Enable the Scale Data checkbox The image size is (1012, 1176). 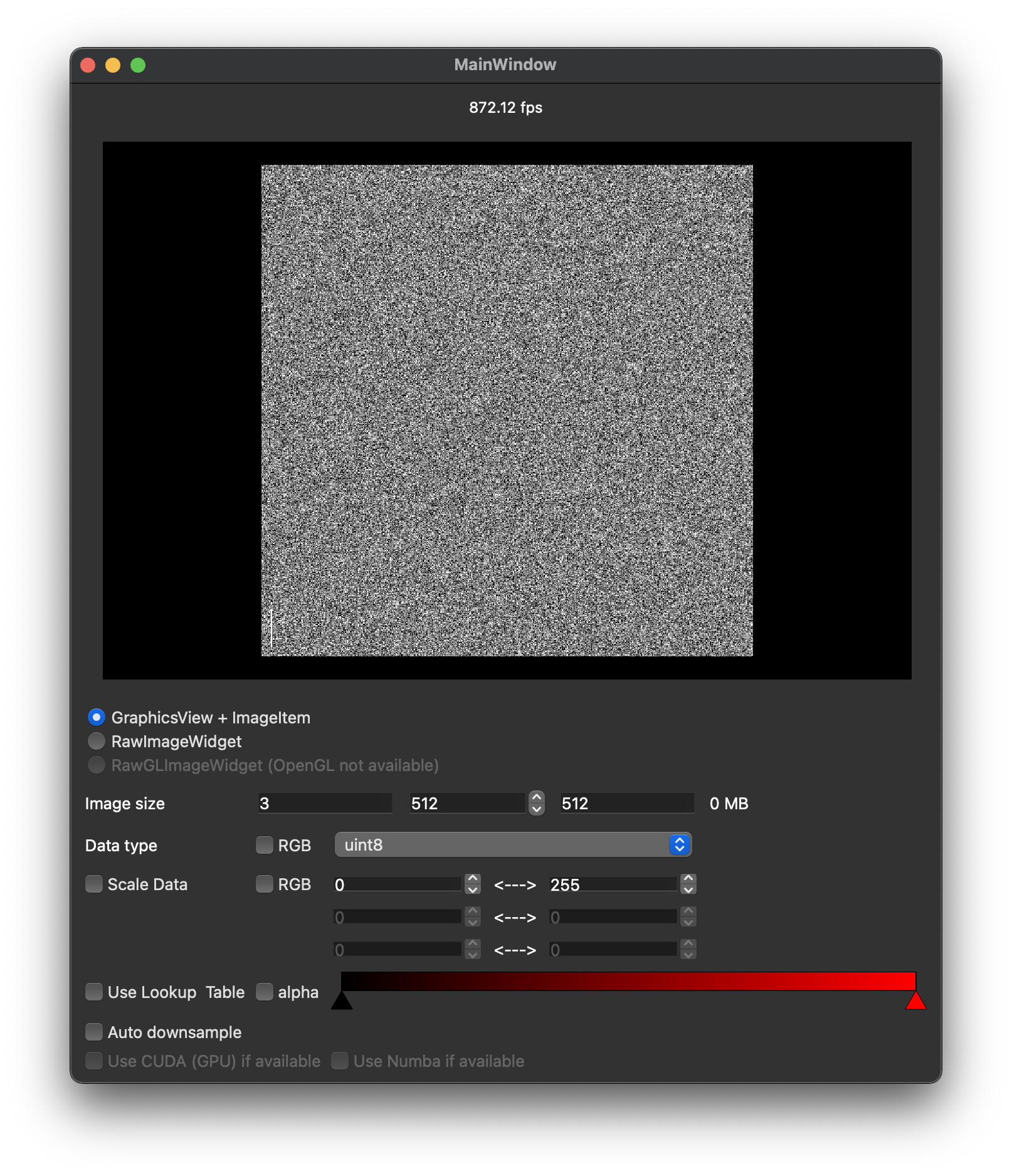point(94,884)
